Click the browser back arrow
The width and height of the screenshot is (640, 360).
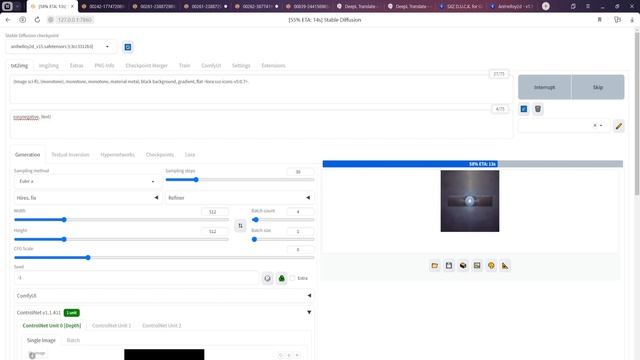[x=8, y=20]
